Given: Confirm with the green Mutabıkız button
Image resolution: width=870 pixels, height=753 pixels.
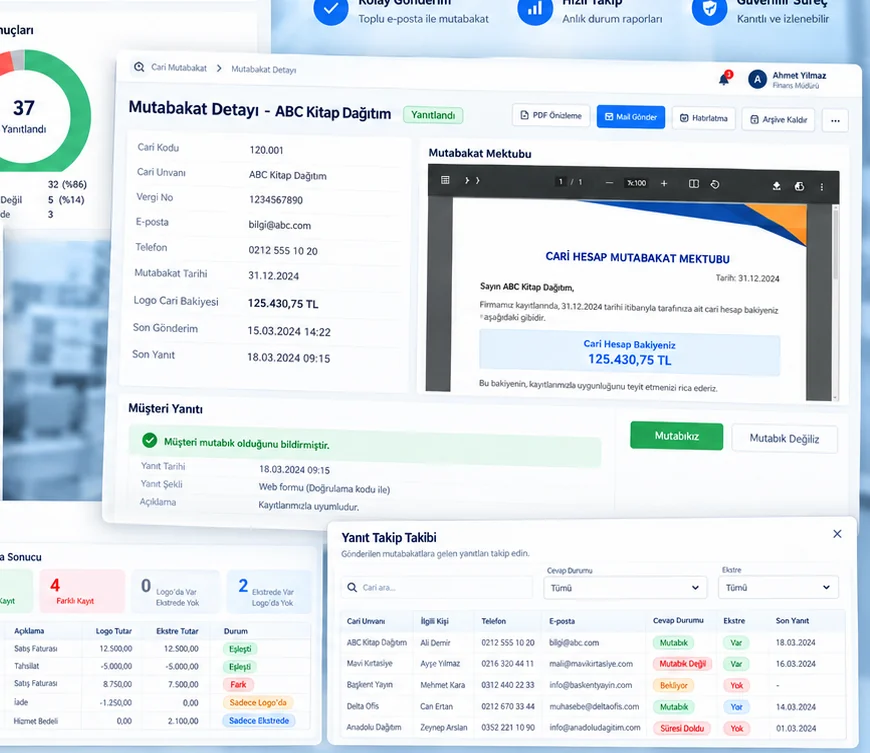Looking at the screenshot, I should pyautogui.click(x=676, y=436).
